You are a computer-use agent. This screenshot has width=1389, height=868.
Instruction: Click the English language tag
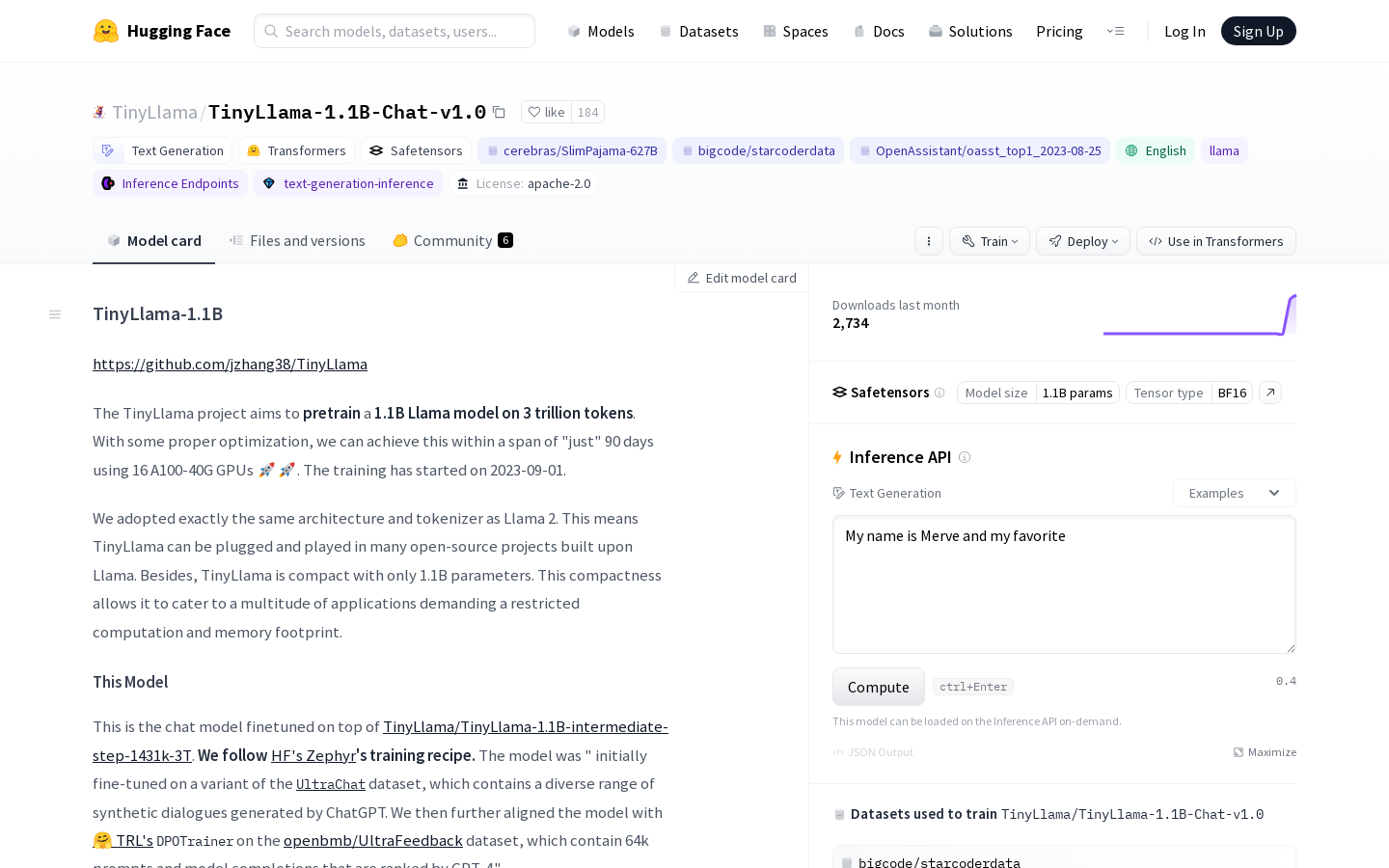pyautogui.click(x=1156, y=150)
